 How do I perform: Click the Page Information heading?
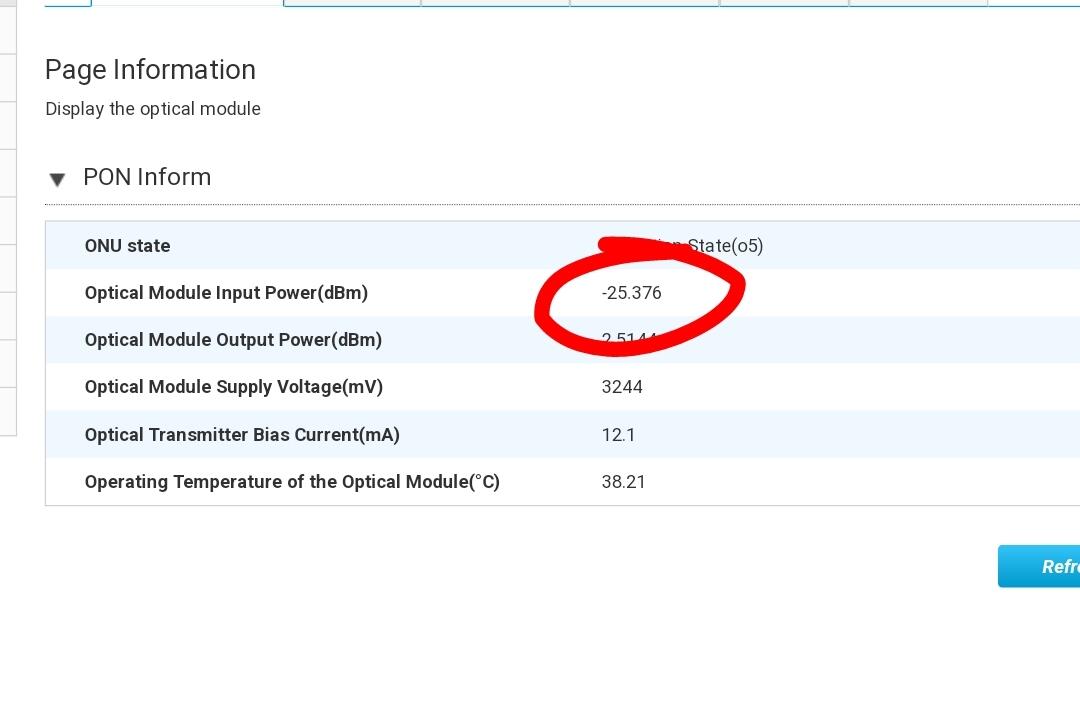(x=150, y=70)
